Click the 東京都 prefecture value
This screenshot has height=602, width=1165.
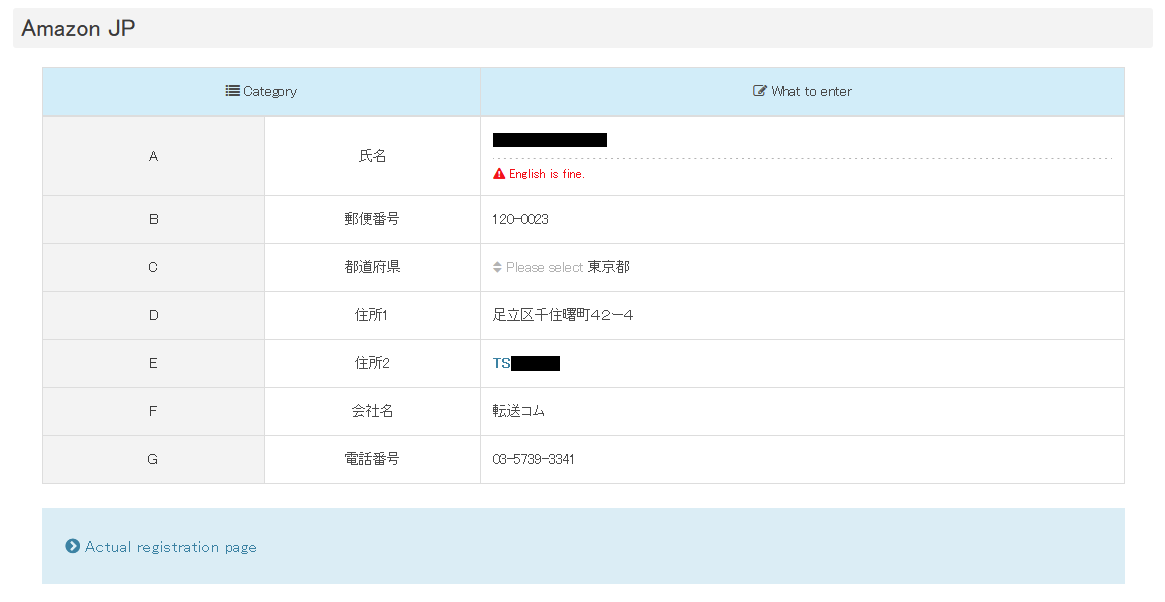pyautogui.click(x=609, y=267)
